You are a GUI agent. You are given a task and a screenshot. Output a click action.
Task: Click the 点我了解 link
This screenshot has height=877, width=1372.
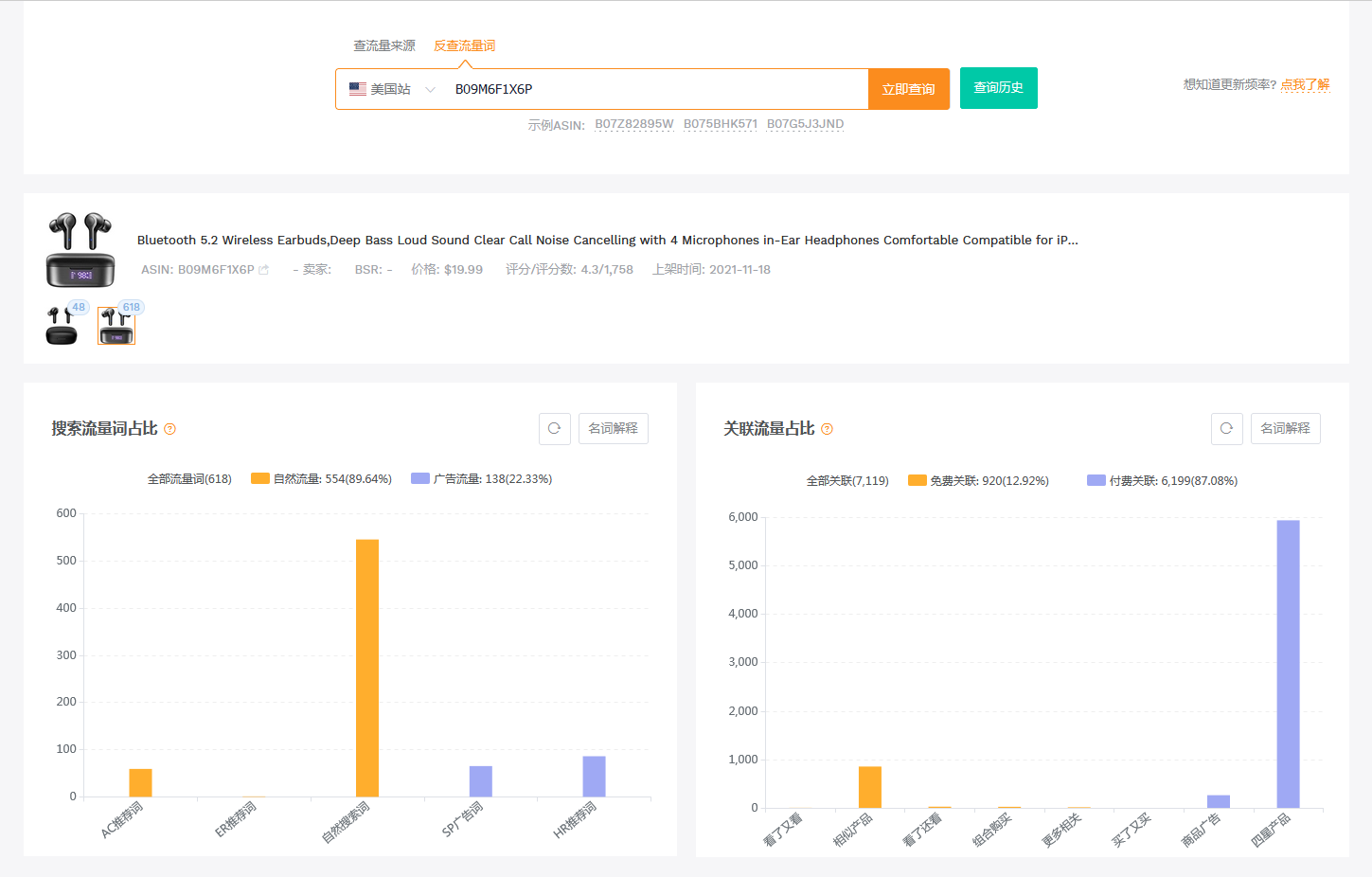pos(1305,85)
